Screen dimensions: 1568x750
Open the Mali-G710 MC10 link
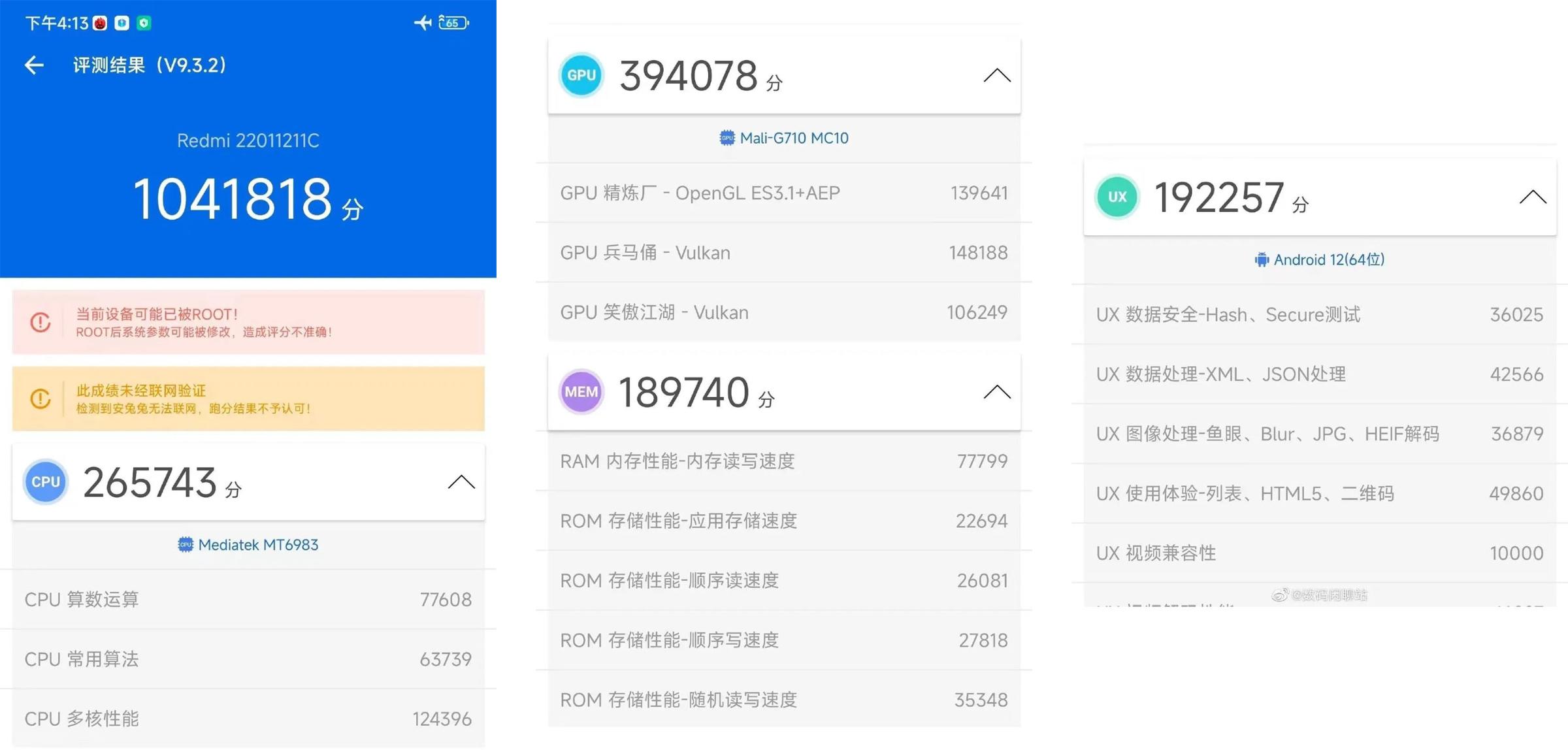pyautogui.click(x=784, y=138)
